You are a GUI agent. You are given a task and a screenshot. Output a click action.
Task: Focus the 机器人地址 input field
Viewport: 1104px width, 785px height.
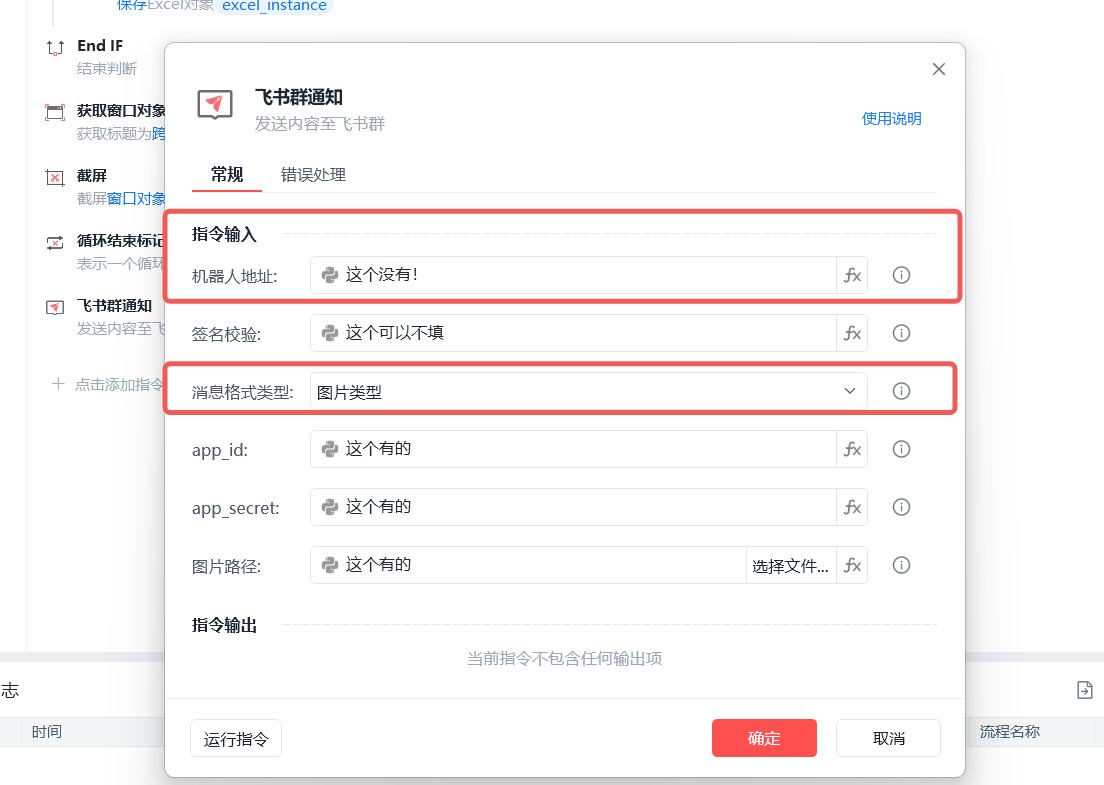click(573, 275)
